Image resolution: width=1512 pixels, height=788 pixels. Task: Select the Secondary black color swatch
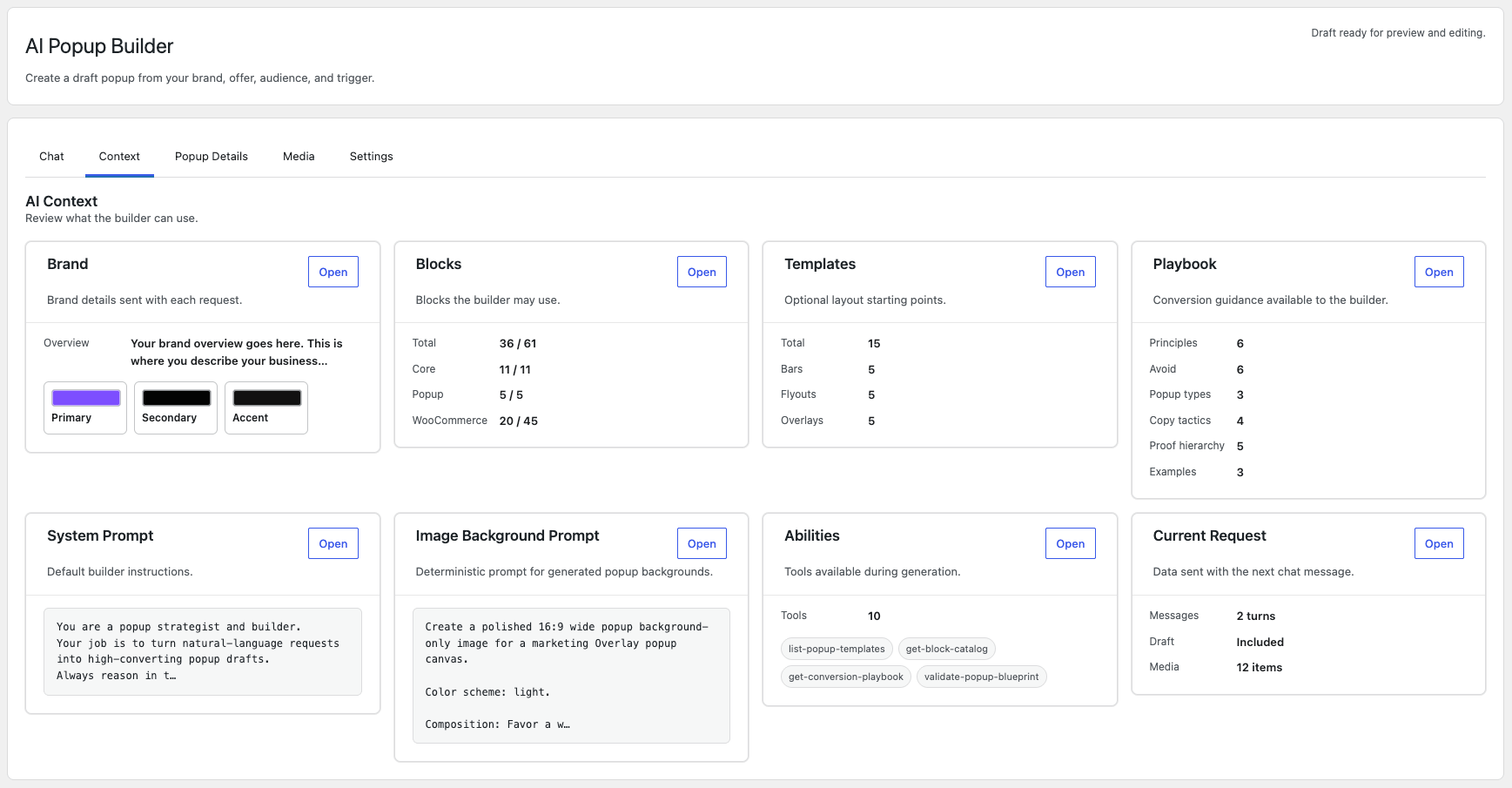pos(176,407)
